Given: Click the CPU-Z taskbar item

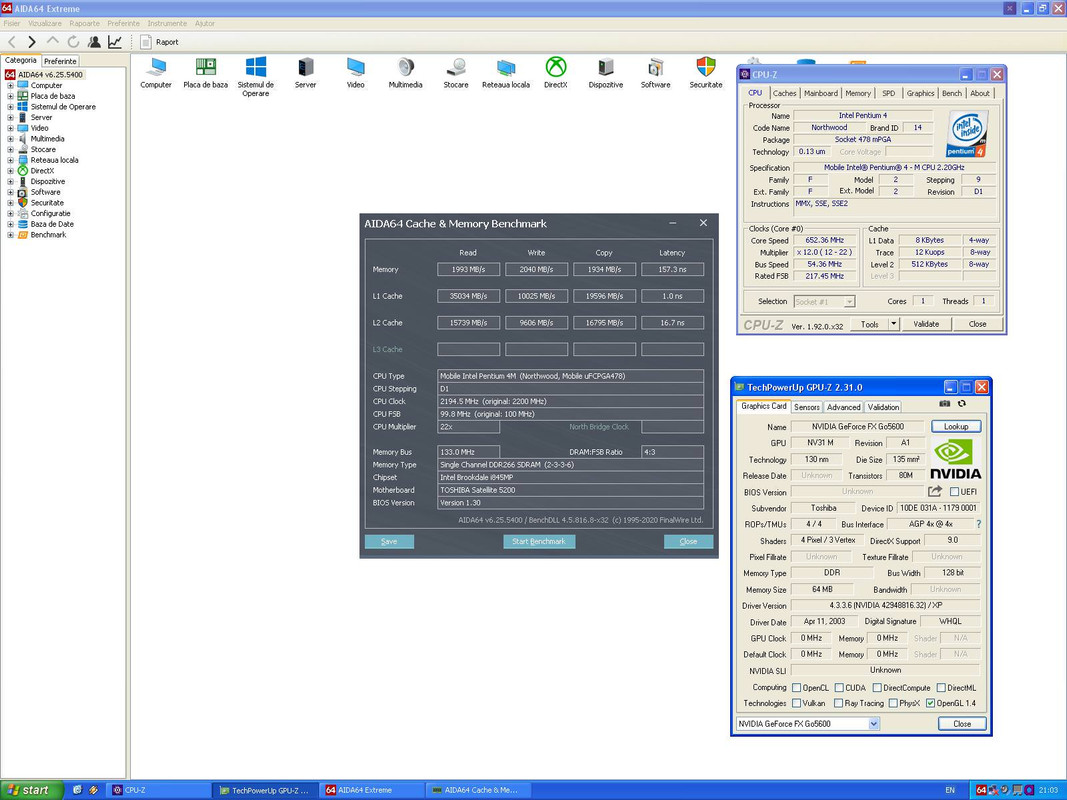Looking at the screenshot, I should click(x=158, y=790).
